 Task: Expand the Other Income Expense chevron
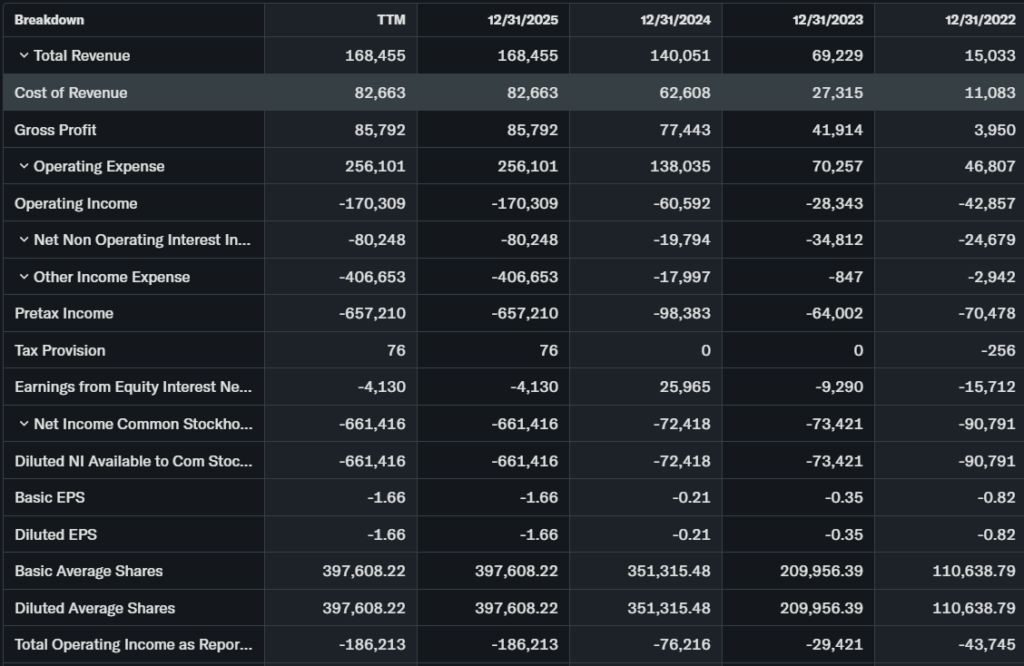pyautogui.click(x=23, y=277)
